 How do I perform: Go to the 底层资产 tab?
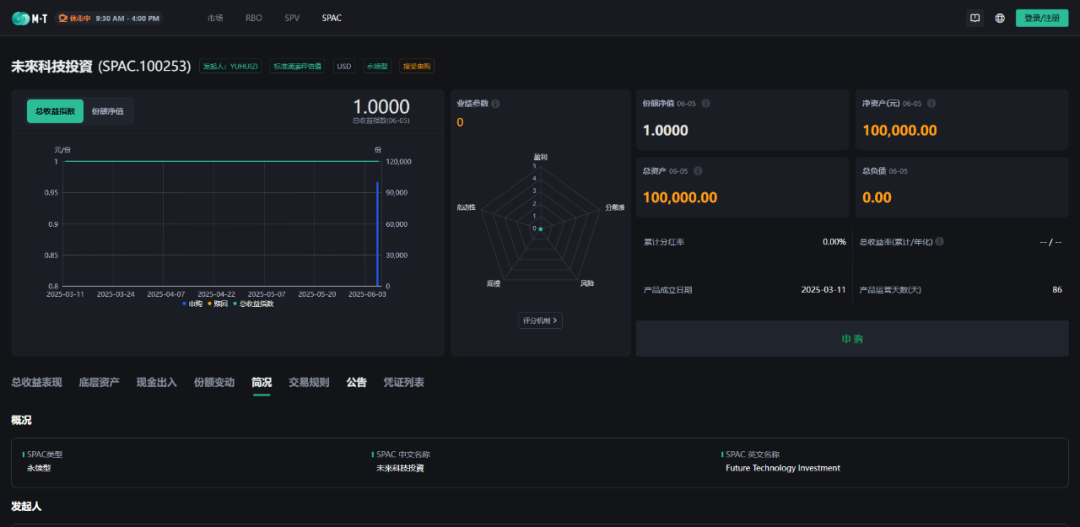pos(99,382)
